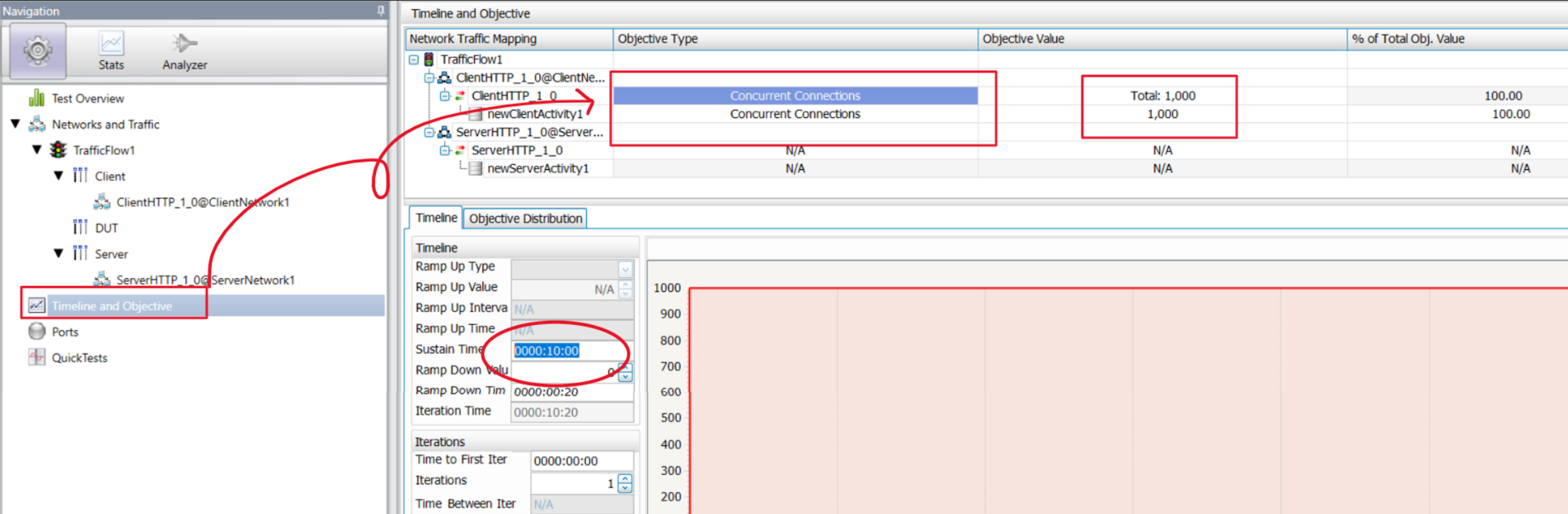Click the newServerActivity1 row icon
This screenshot has height=514, width=1568.
475,169
